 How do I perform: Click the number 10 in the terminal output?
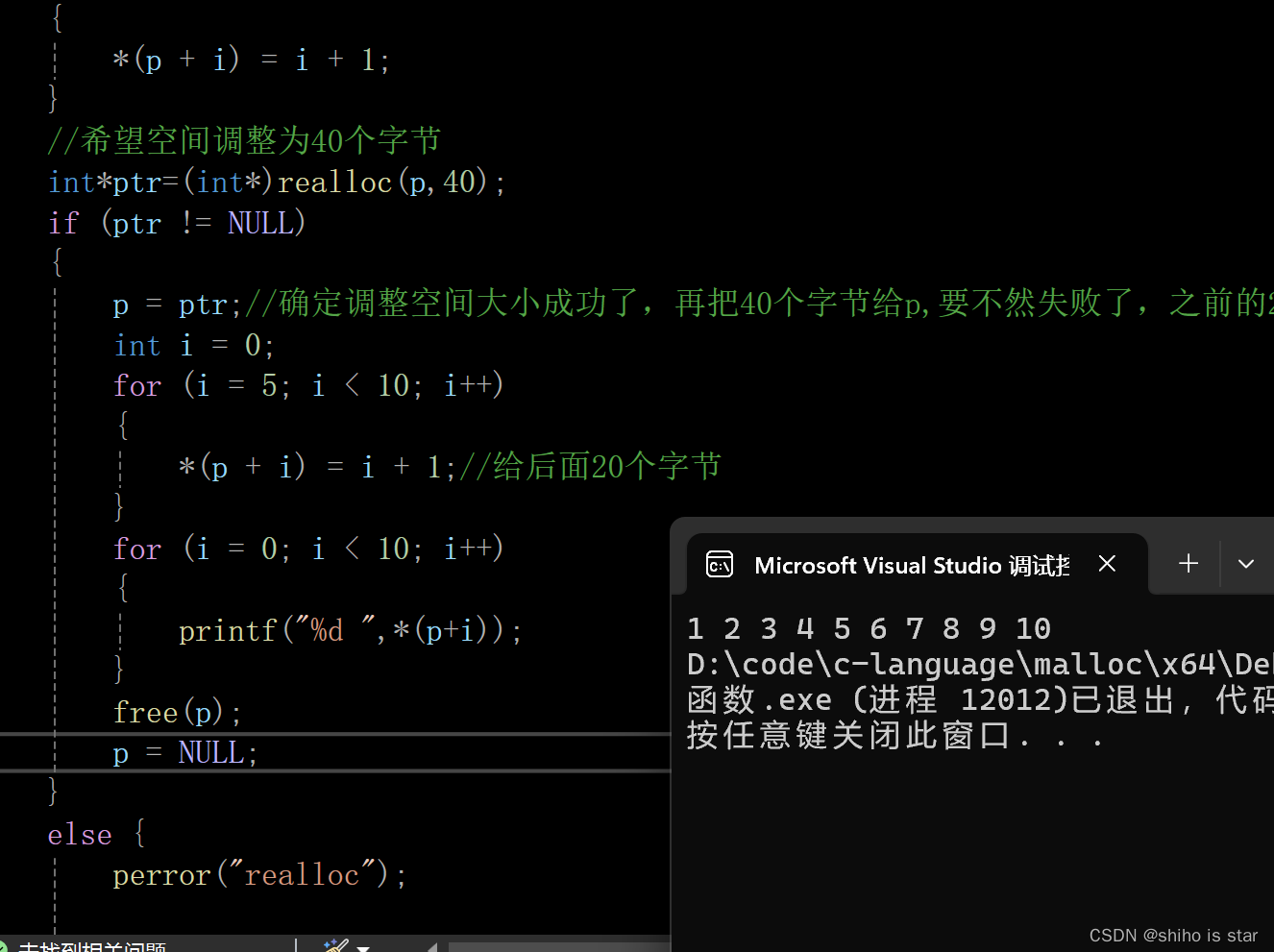1033,627
